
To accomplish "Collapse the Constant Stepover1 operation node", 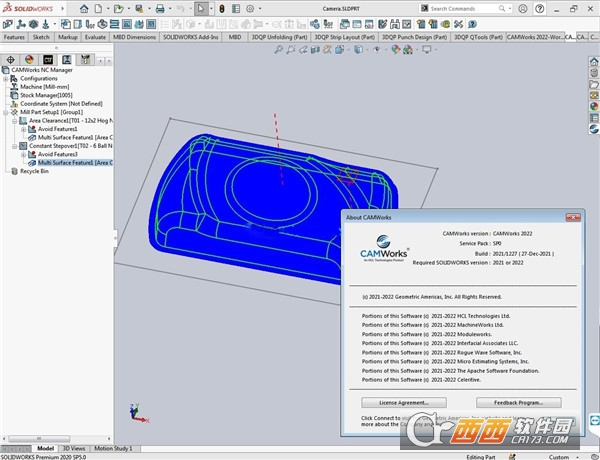I will [x=15, y=146].
